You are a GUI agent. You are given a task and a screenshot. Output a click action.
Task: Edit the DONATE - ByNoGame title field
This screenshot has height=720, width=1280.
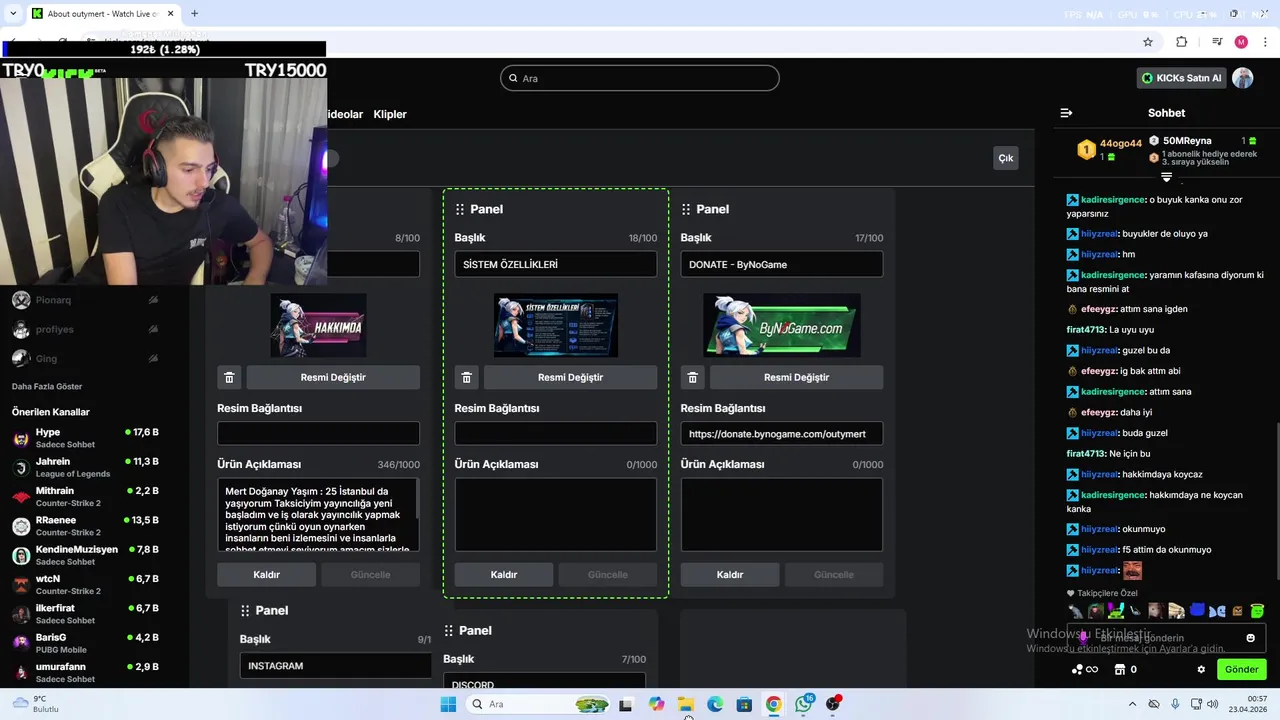point(782,264)
